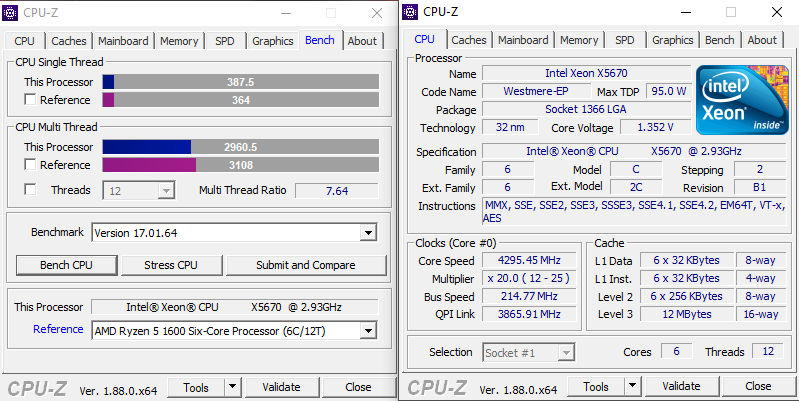
Task: Open Mainboard tab in right window
Action: (523, 40)
